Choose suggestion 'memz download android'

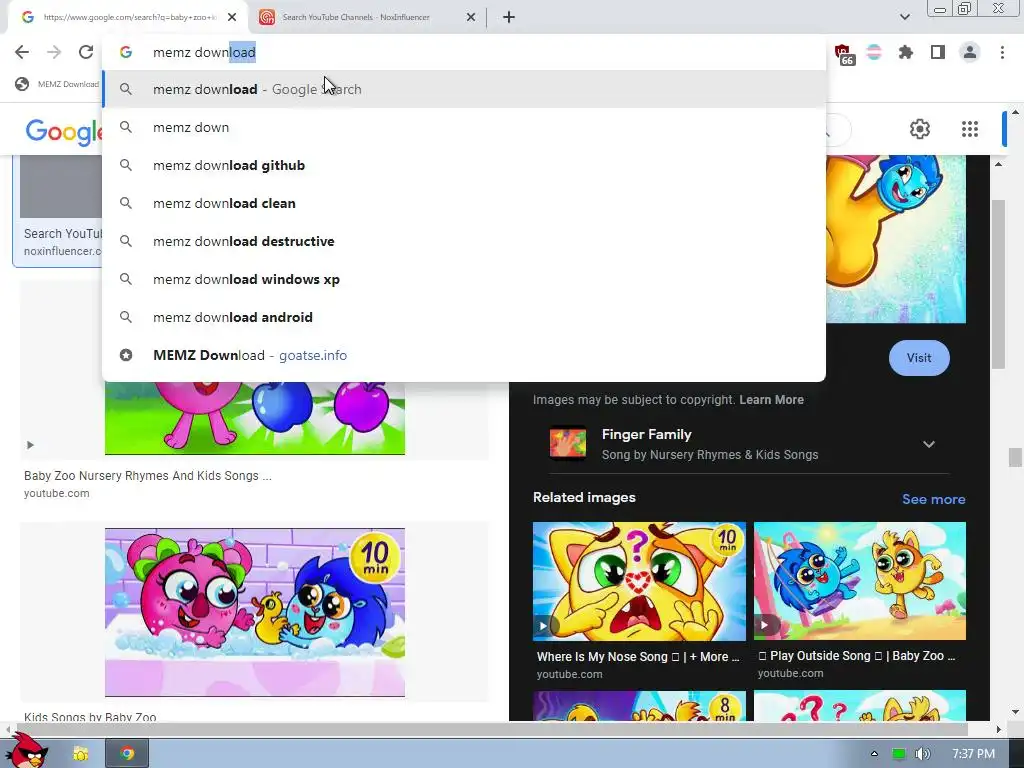click(464, 317)
